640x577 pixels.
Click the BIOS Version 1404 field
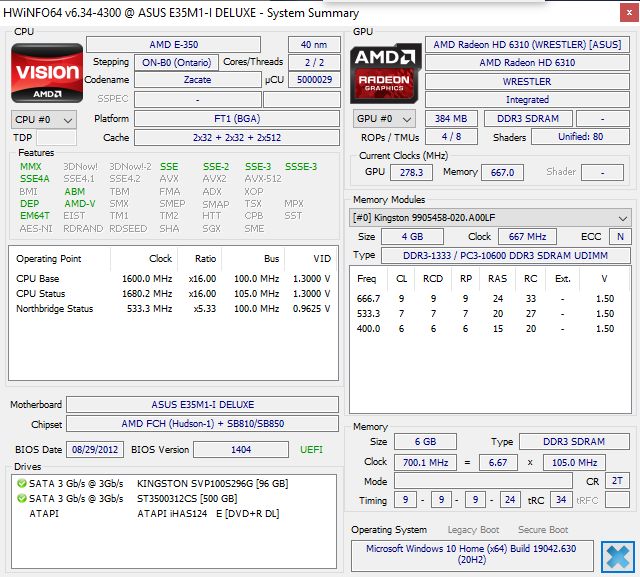point(241,450)
